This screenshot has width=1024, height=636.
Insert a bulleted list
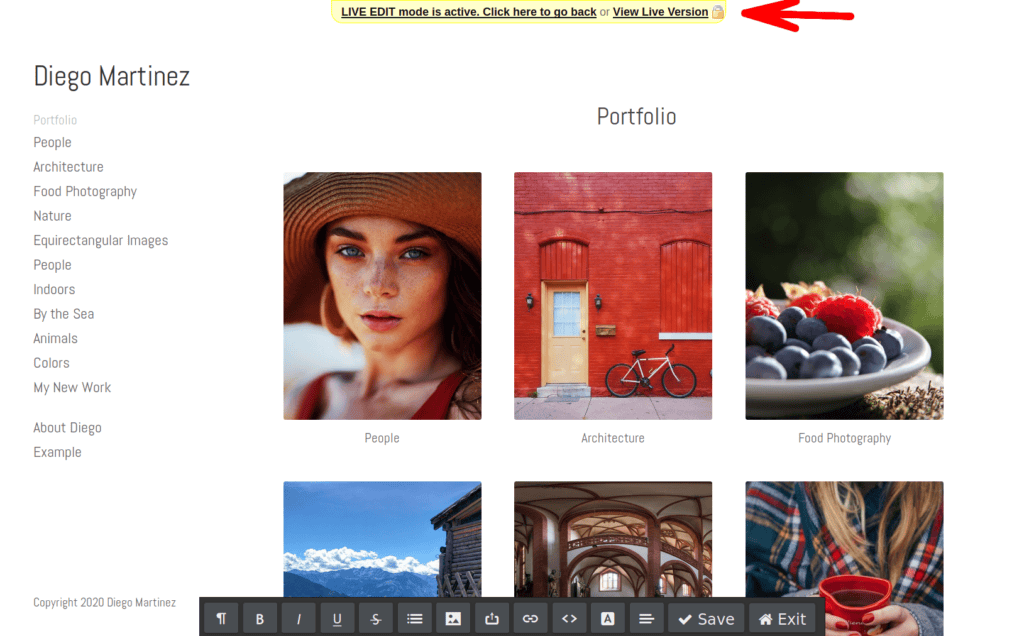coord(415,619)
